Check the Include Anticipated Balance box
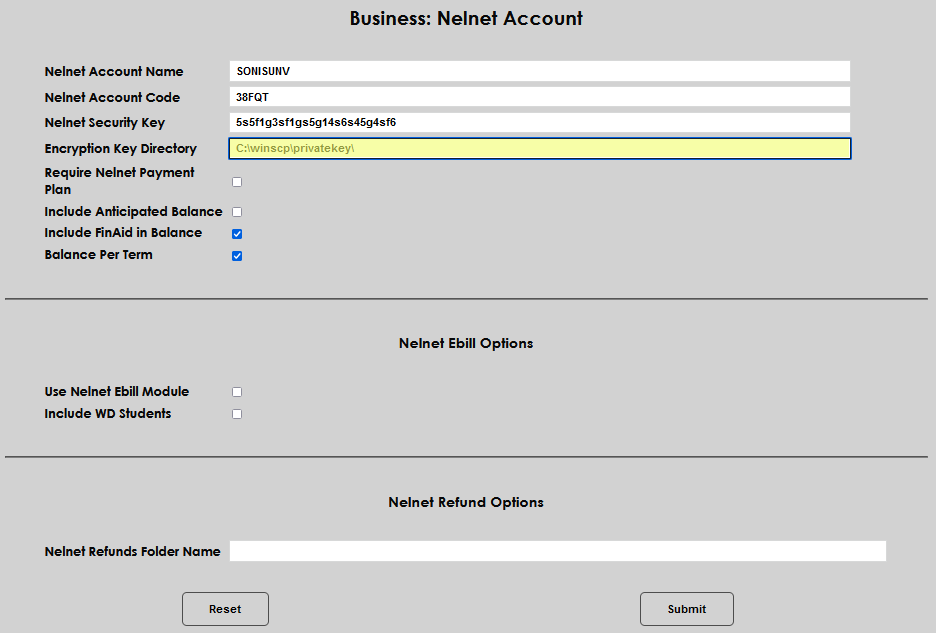 [x=236, y=211]
